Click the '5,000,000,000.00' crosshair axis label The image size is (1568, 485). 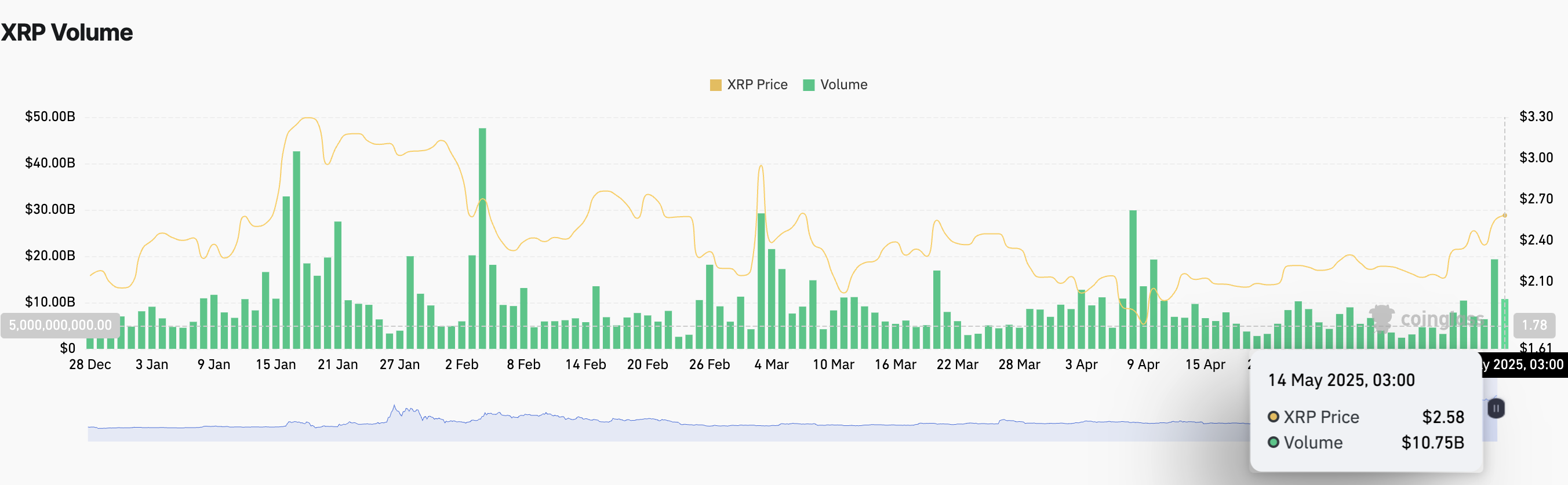click(x=60, y=325)
